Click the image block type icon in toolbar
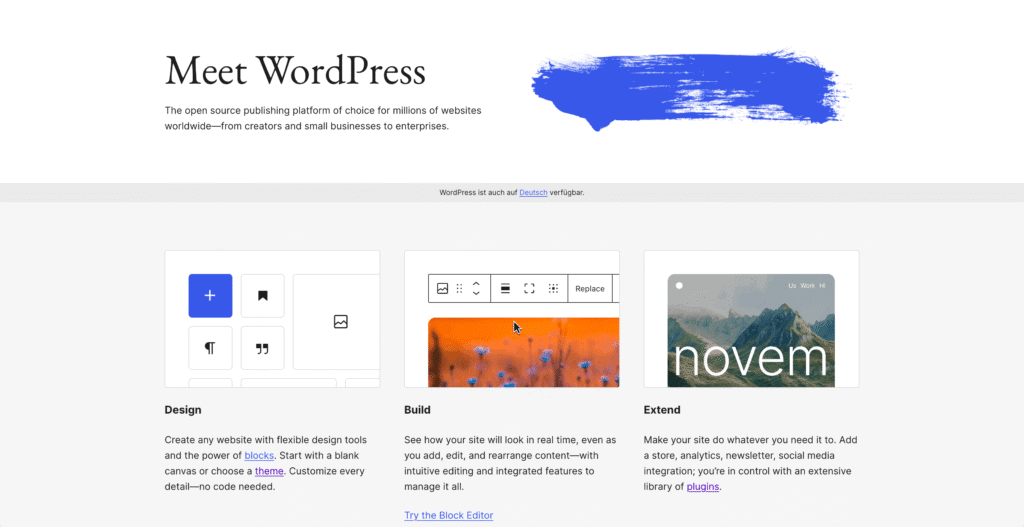The height and width of the screenshot is (527, 1024). pos(442,289)
